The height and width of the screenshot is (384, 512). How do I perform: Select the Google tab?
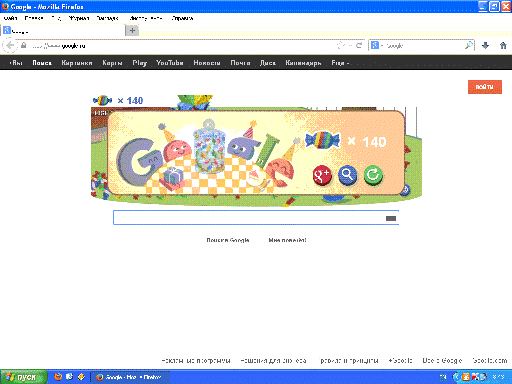(x=63, y=31)
